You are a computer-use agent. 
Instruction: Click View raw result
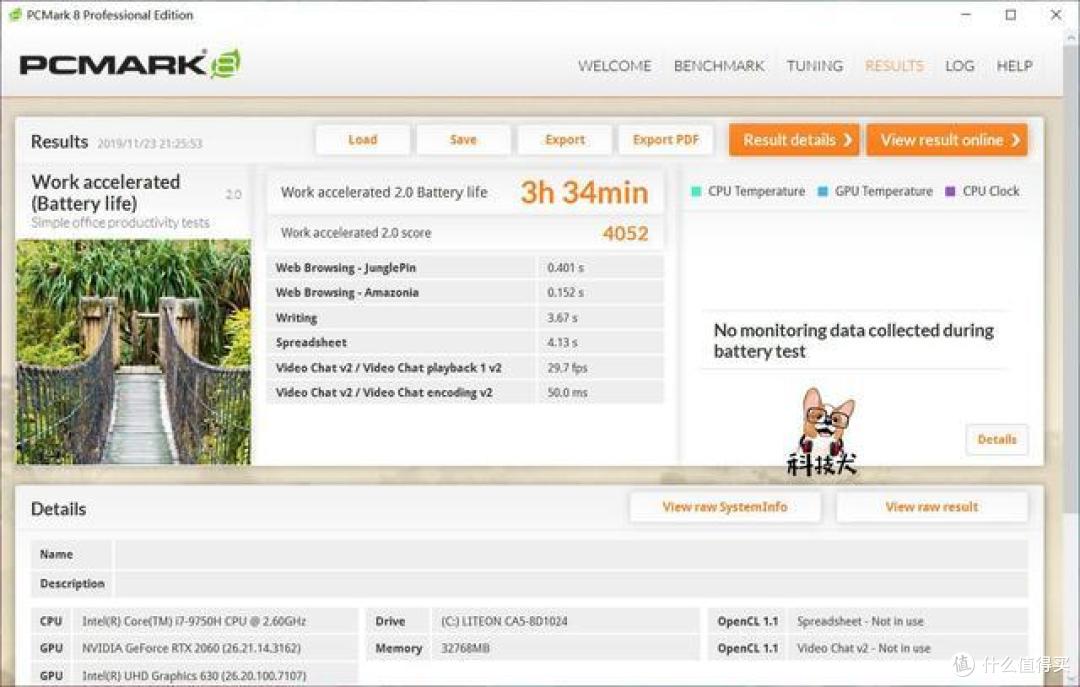931,507
